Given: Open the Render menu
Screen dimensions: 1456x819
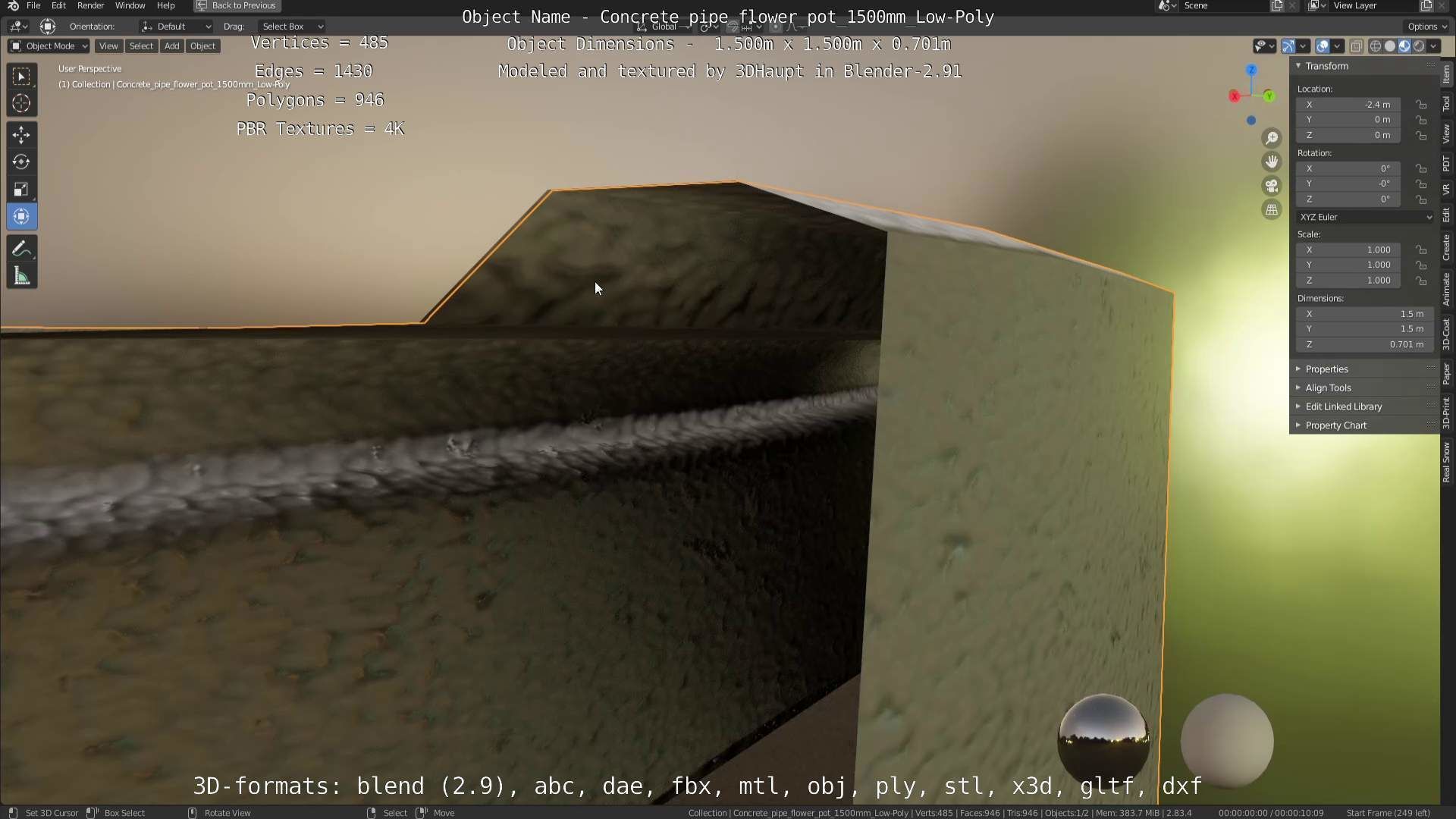Looking at the screenshot, I should pos(90,5).
